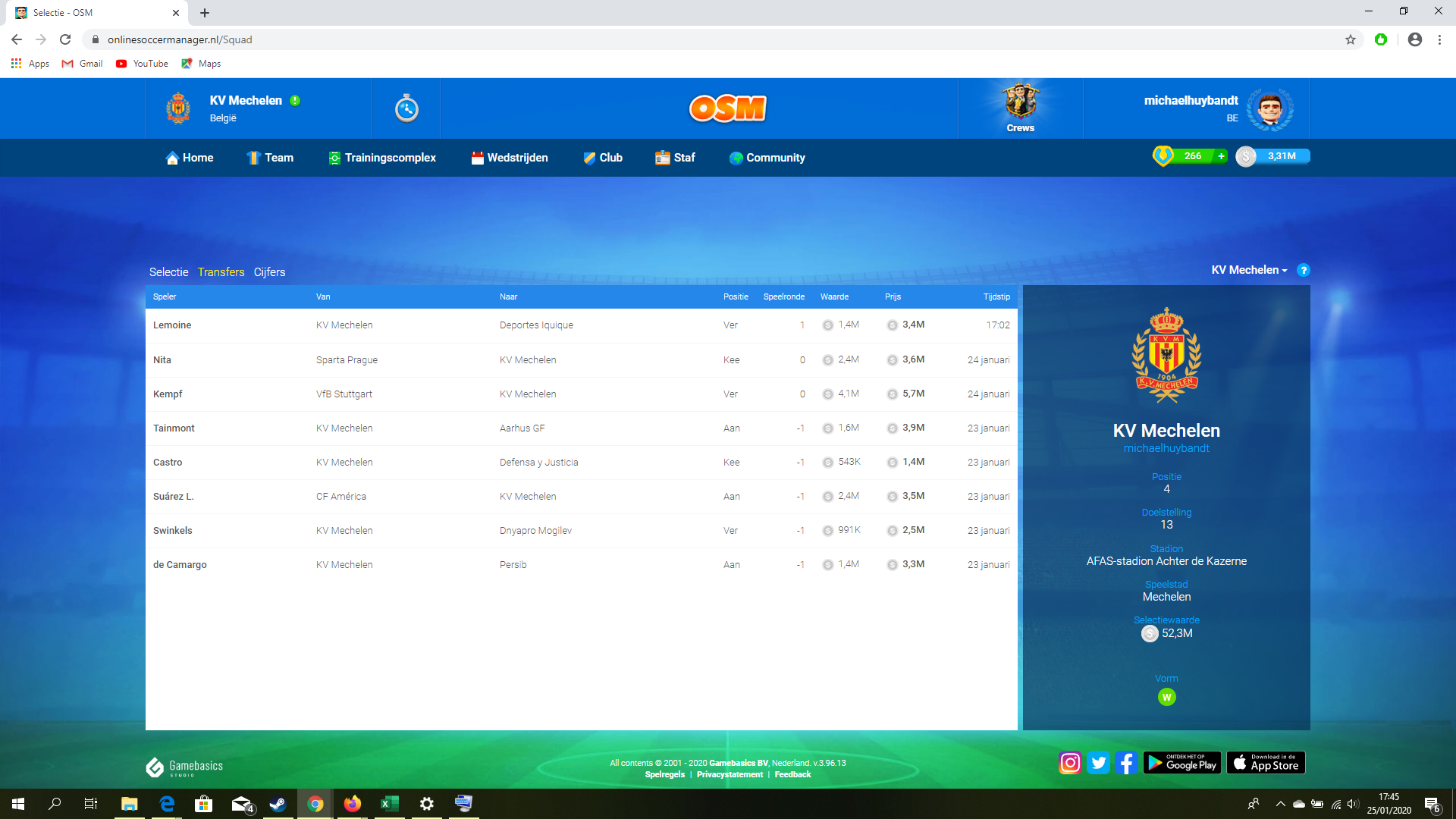Click the address bar URL
Viewport: 1456px width, 819px height.
[x=180, y=39]
